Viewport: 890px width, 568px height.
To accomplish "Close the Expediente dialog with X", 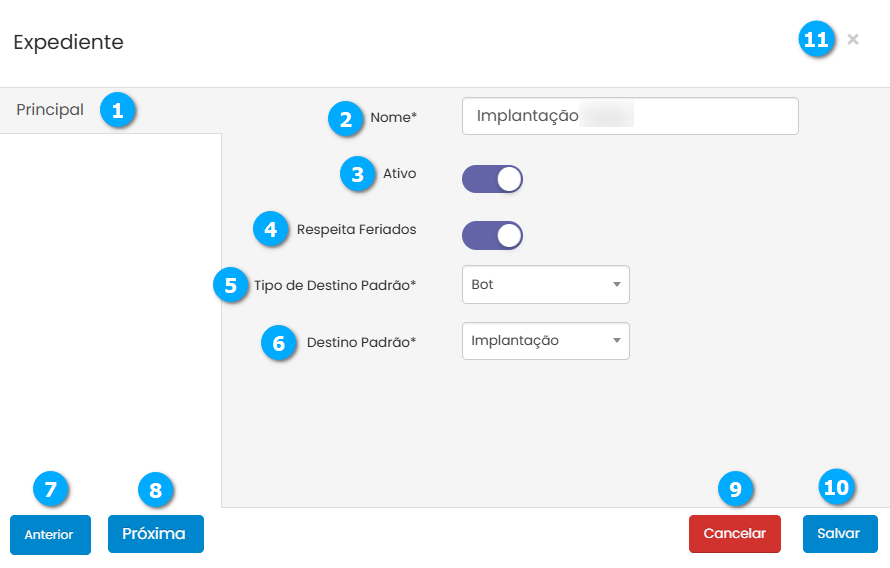I will coord(853,39).
